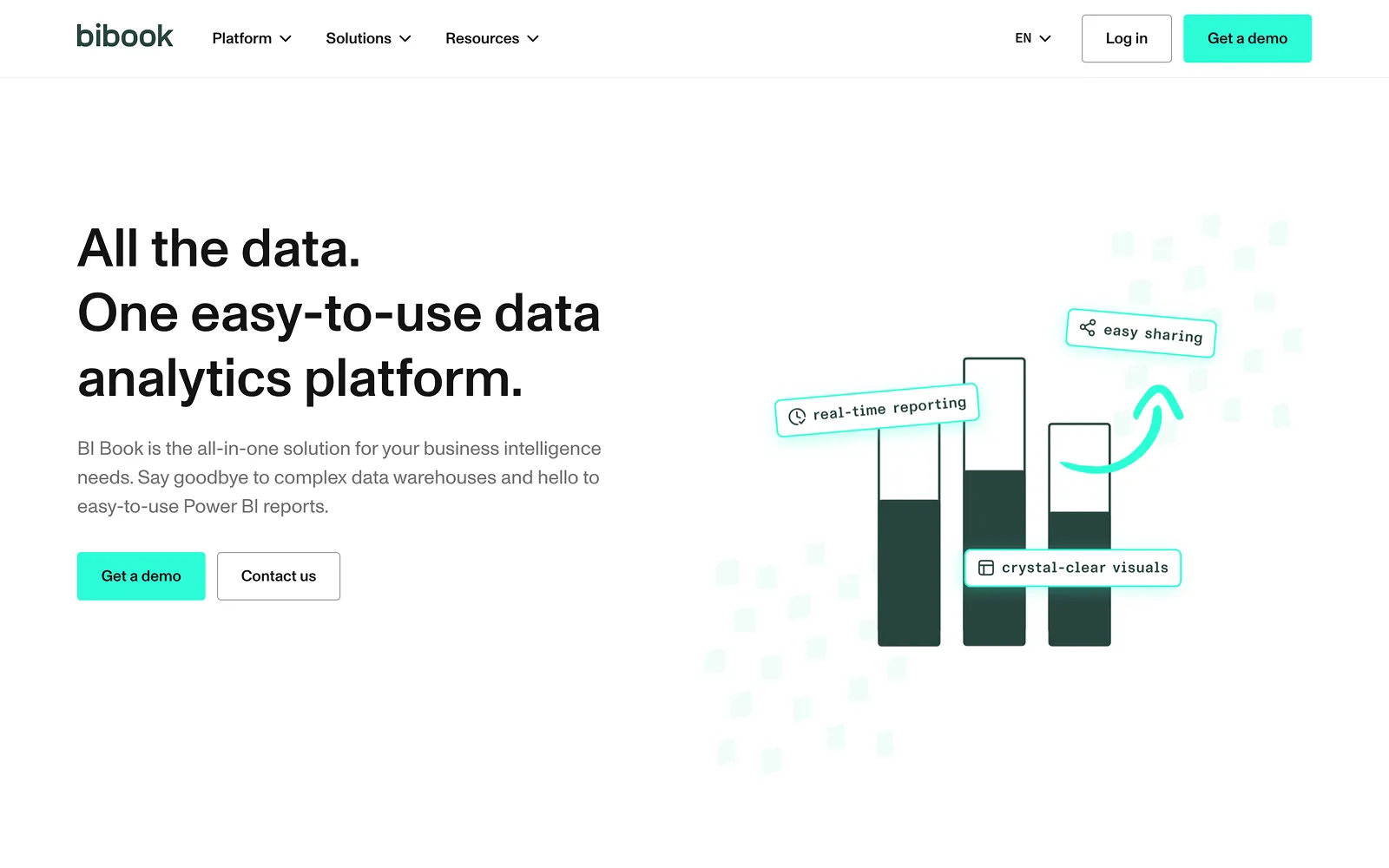The image size is (1389, 868).
Task: Click Get a demo below hero text
Action: click(x=142, y=576)
